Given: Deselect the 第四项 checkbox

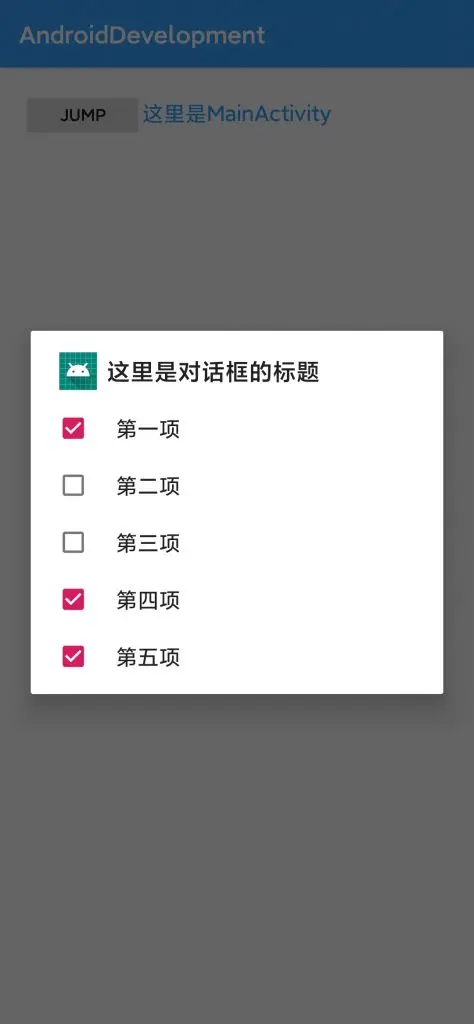Looking at the screenshot, I should (73, 600).
